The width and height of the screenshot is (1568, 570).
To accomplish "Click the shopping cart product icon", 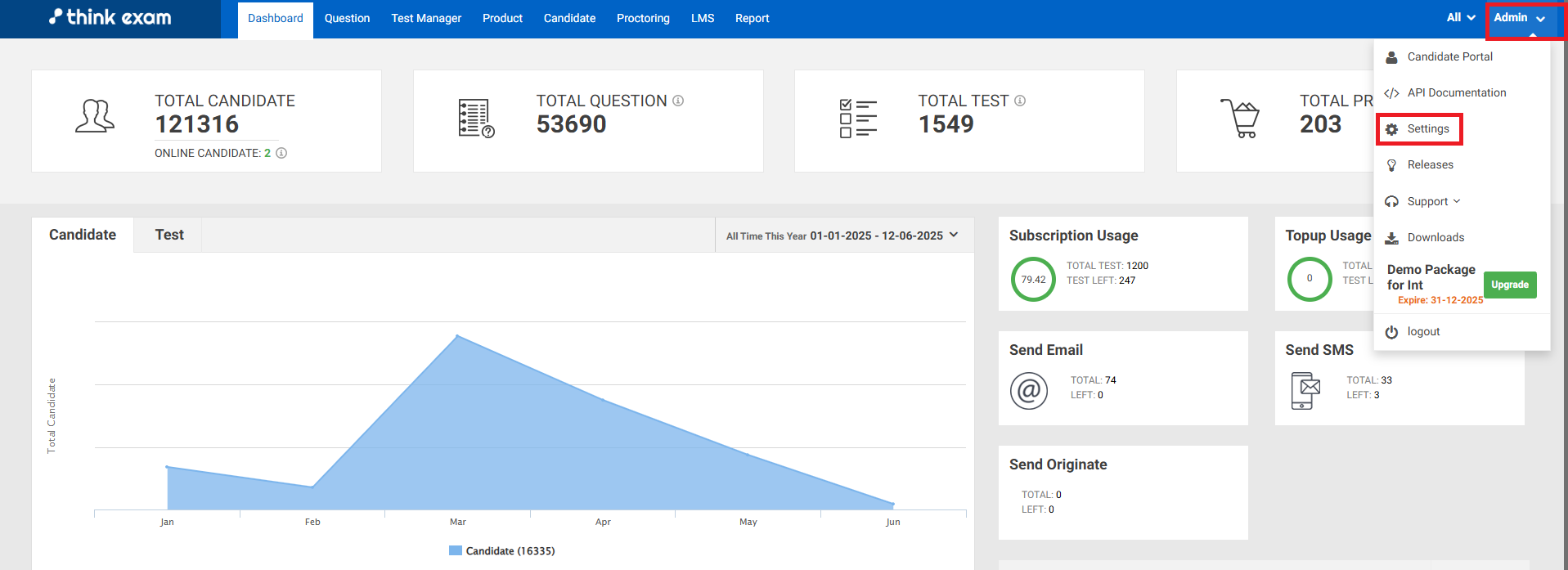I will pyautogui.click(x=1240, y=119).
